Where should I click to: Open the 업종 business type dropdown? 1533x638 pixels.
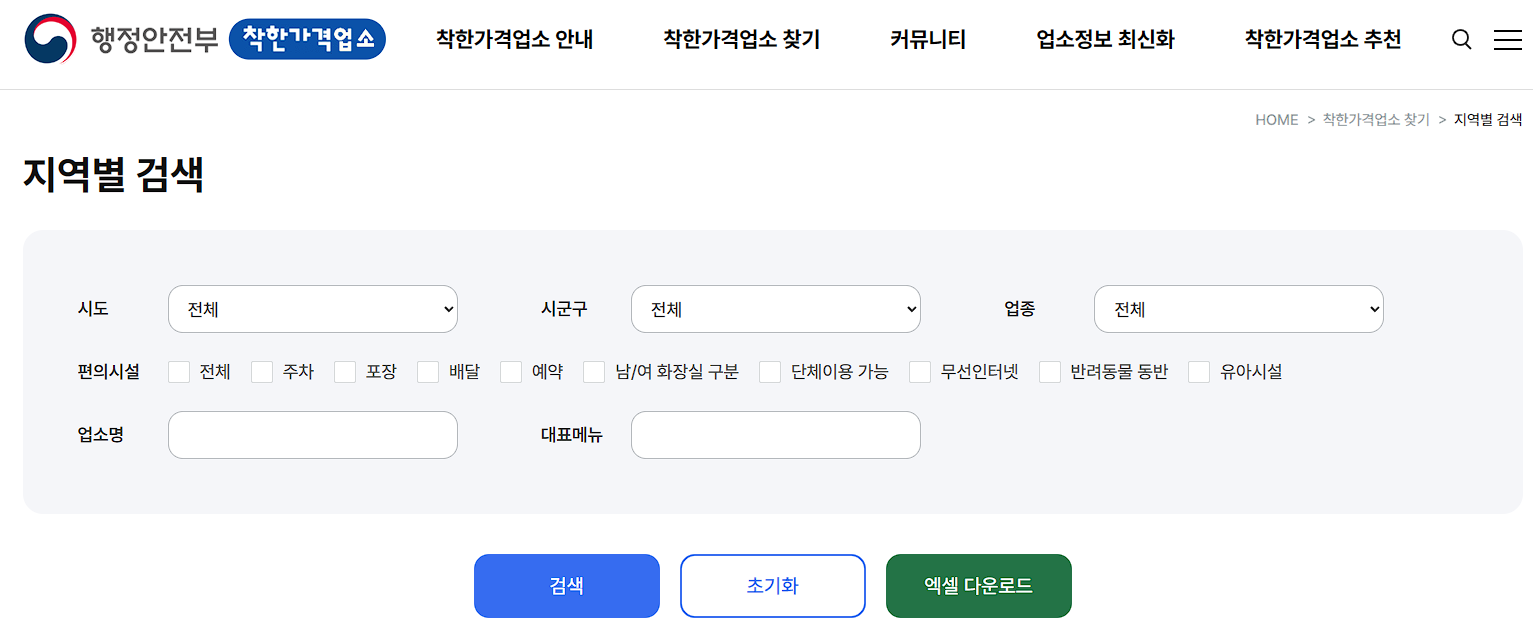pos(1238,309)
